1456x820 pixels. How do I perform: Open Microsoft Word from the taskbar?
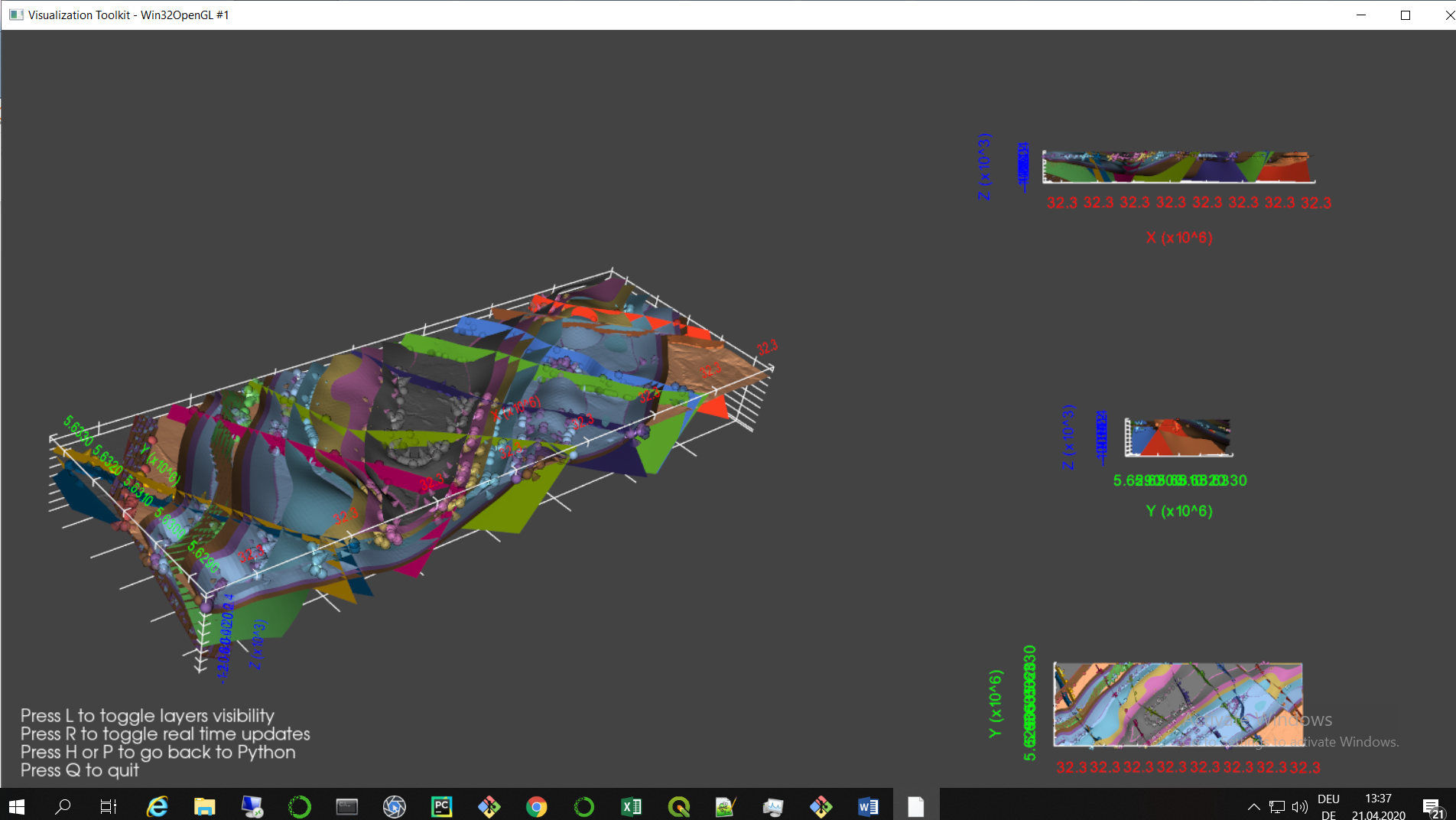point(867,804)
